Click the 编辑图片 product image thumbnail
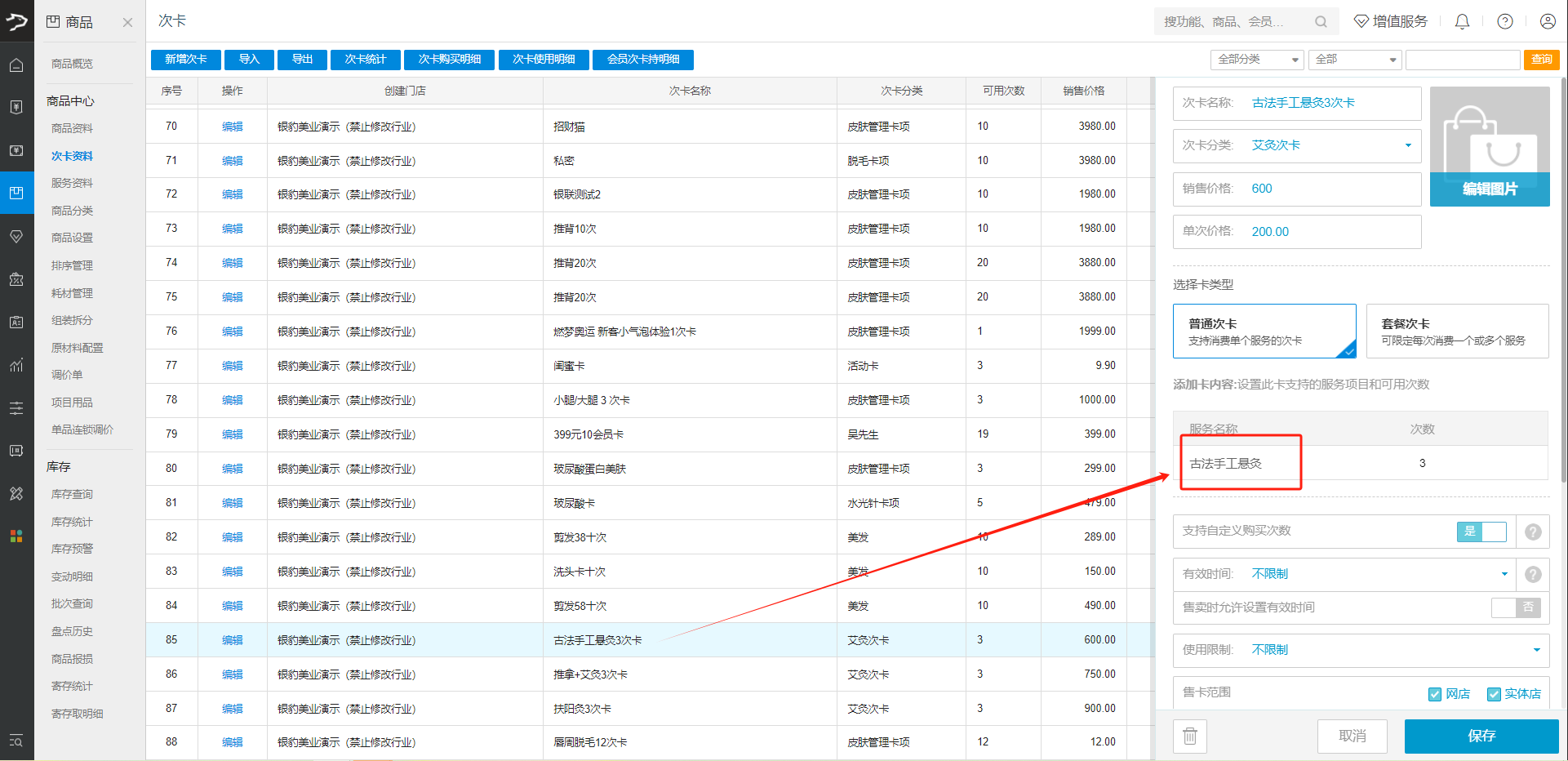The height and width of the screenshot is (761, 1568). pyautogui.click(x=1490, y=147)
